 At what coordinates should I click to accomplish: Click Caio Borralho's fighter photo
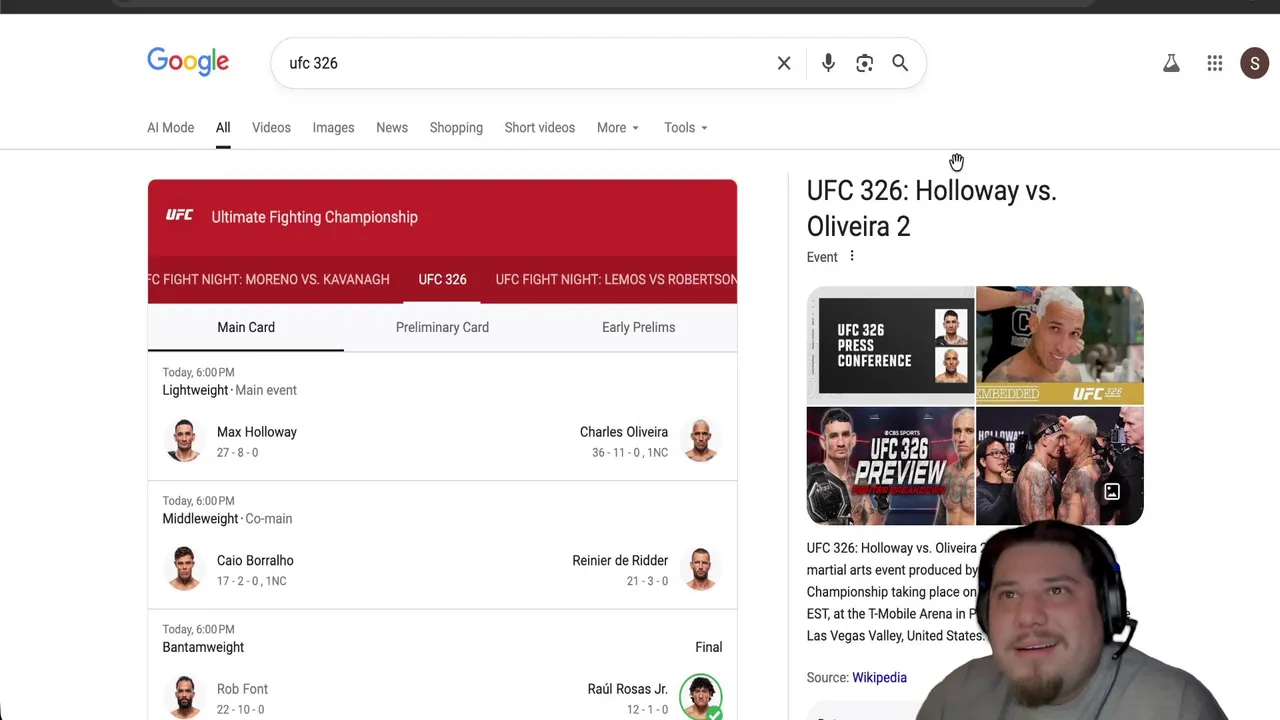184,569
